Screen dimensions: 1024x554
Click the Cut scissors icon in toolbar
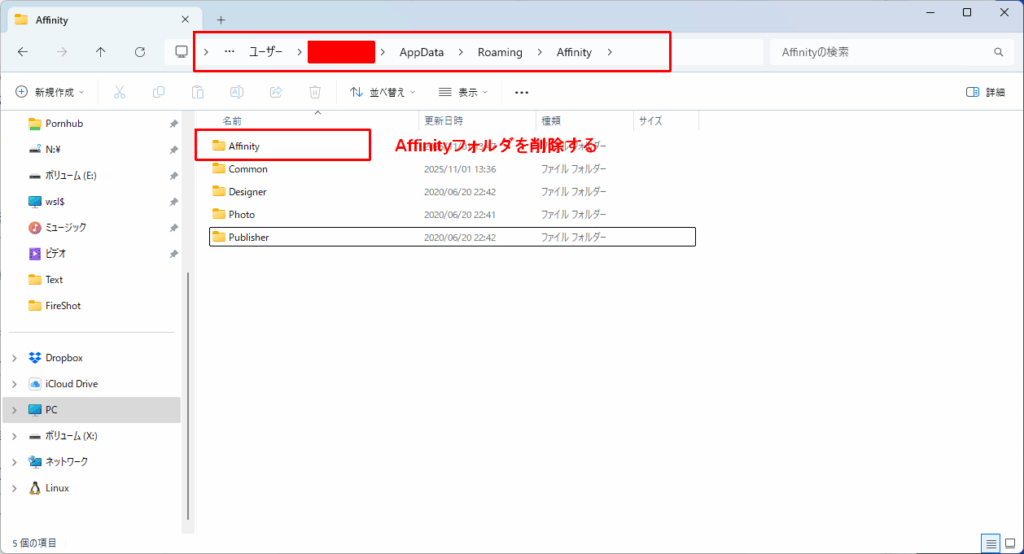(x=119, y=92)
